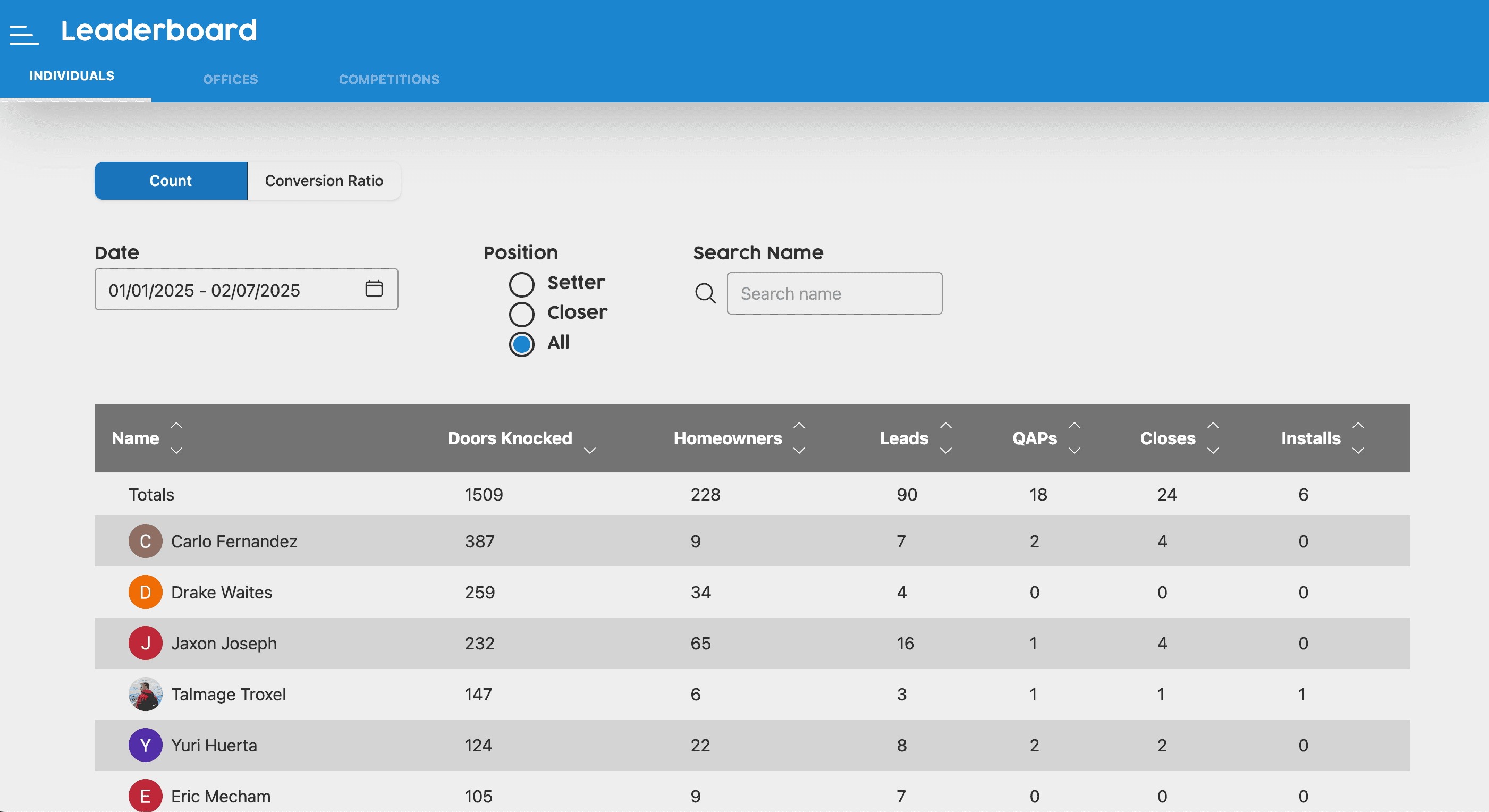Click Talmage Troxel's profile photo

(x=145, y=693)
